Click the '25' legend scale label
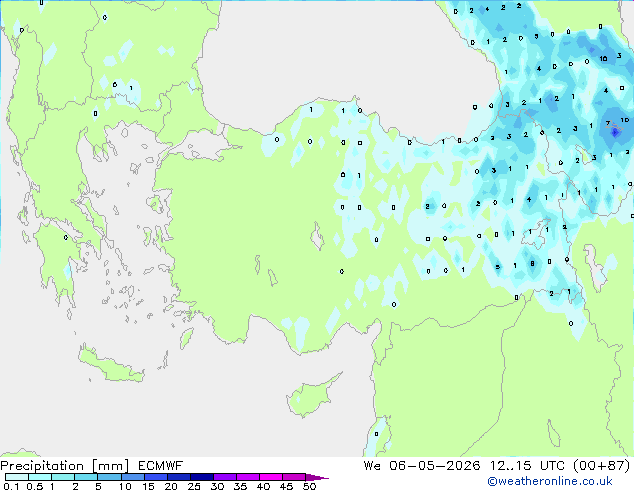 (x=194, y=486)
